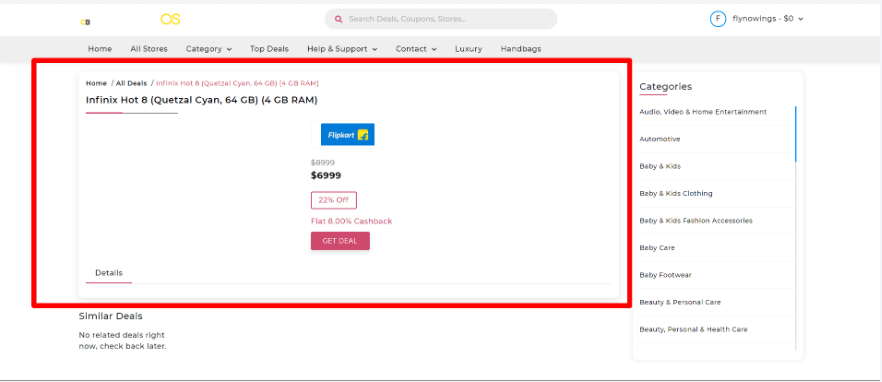The width and height of the screenshot is (882, 382).
Task: Open Baby & Kids Clothing category
Action: click(x=676, y=194)
